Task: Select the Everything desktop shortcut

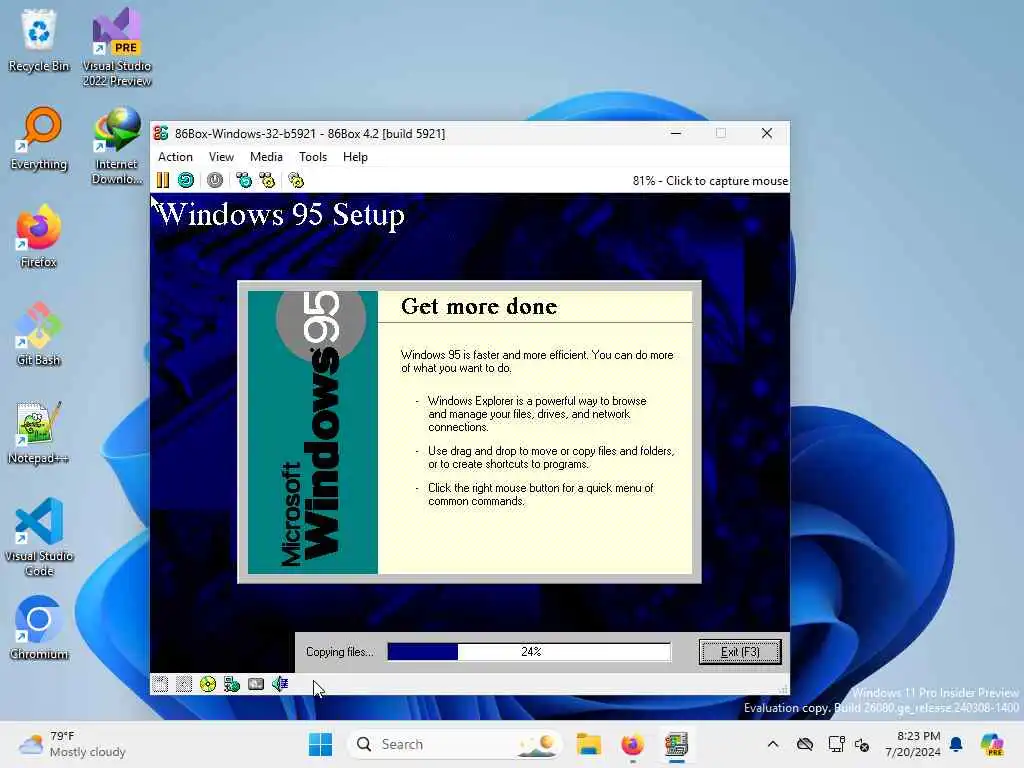Action: (x=39, y=138)
